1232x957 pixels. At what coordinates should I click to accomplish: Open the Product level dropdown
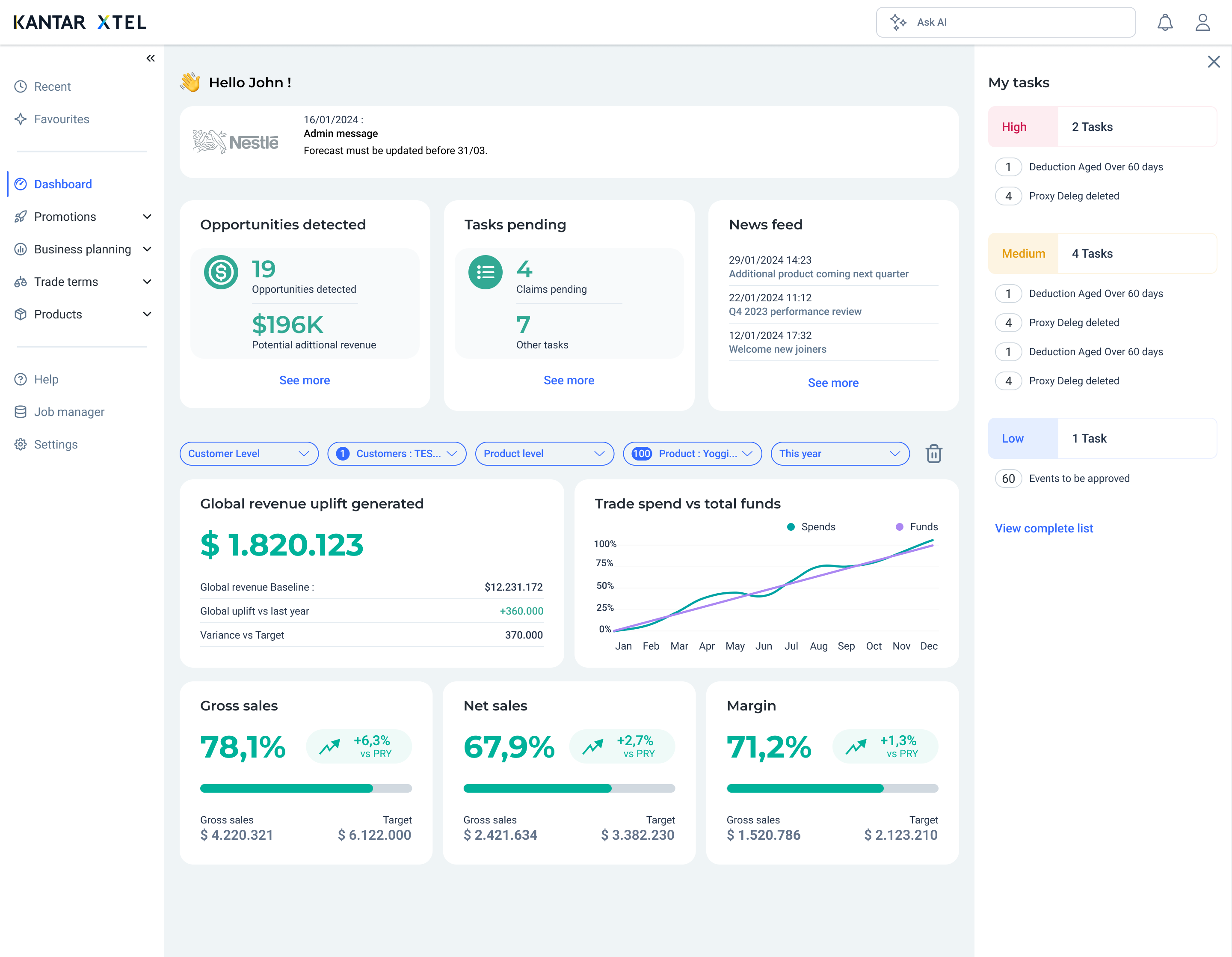[544, 454]
